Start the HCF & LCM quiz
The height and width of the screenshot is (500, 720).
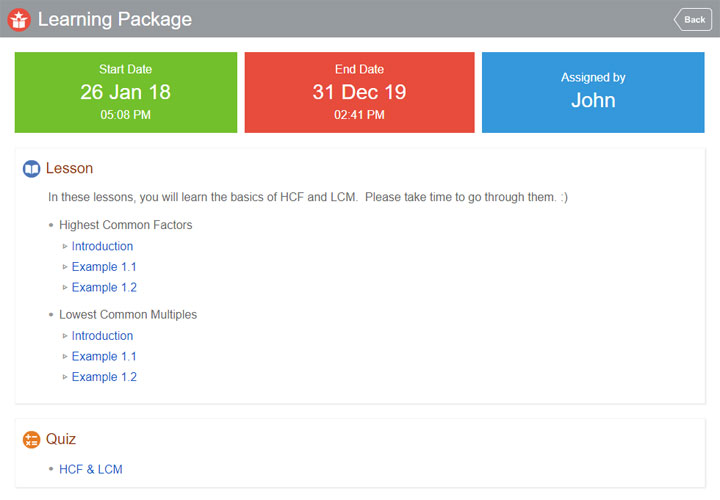(x=91, y=469)
